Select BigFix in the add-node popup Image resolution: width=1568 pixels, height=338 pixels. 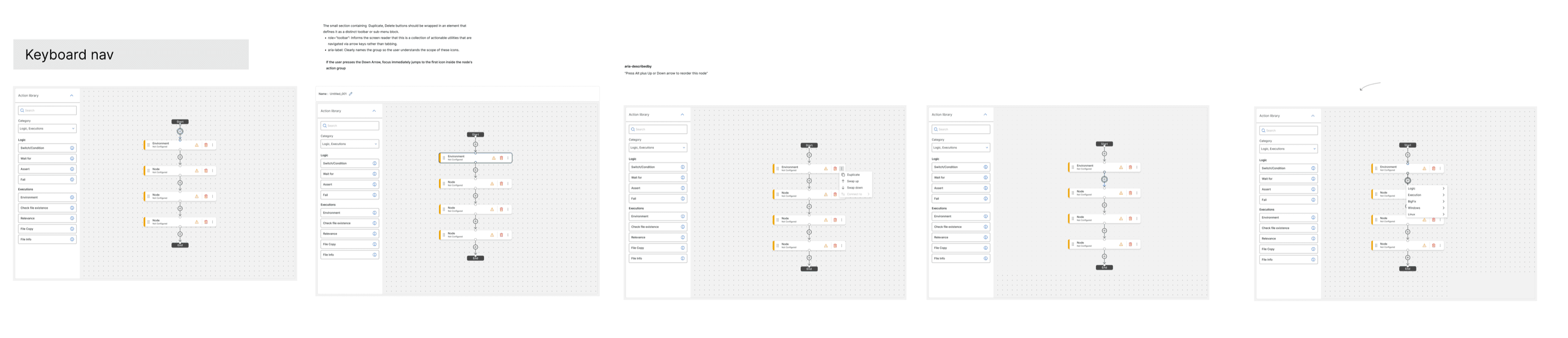coord(1425,202)
